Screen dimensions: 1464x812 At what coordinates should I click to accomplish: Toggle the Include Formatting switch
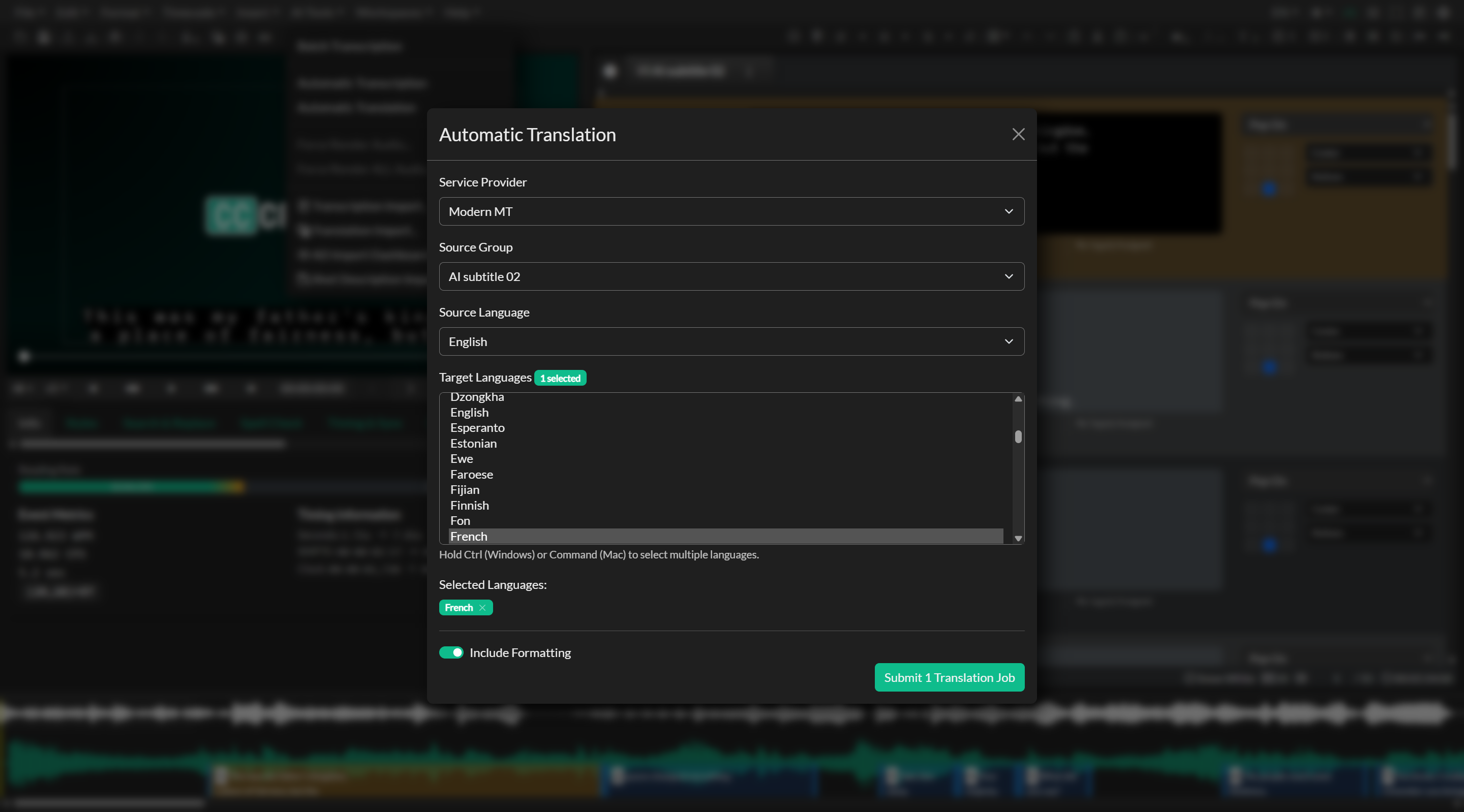pos(451,652)
